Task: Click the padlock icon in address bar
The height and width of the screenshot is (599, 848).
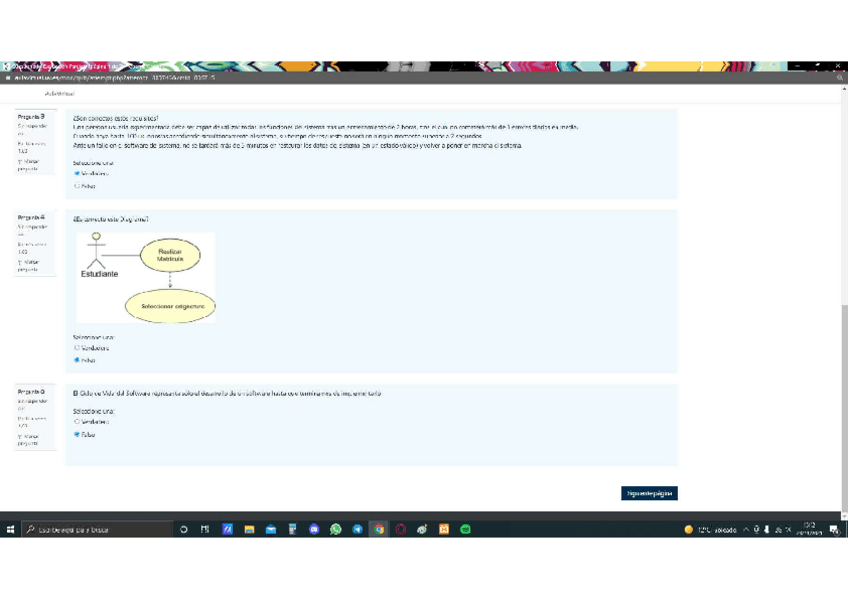Action: (8, 78)
